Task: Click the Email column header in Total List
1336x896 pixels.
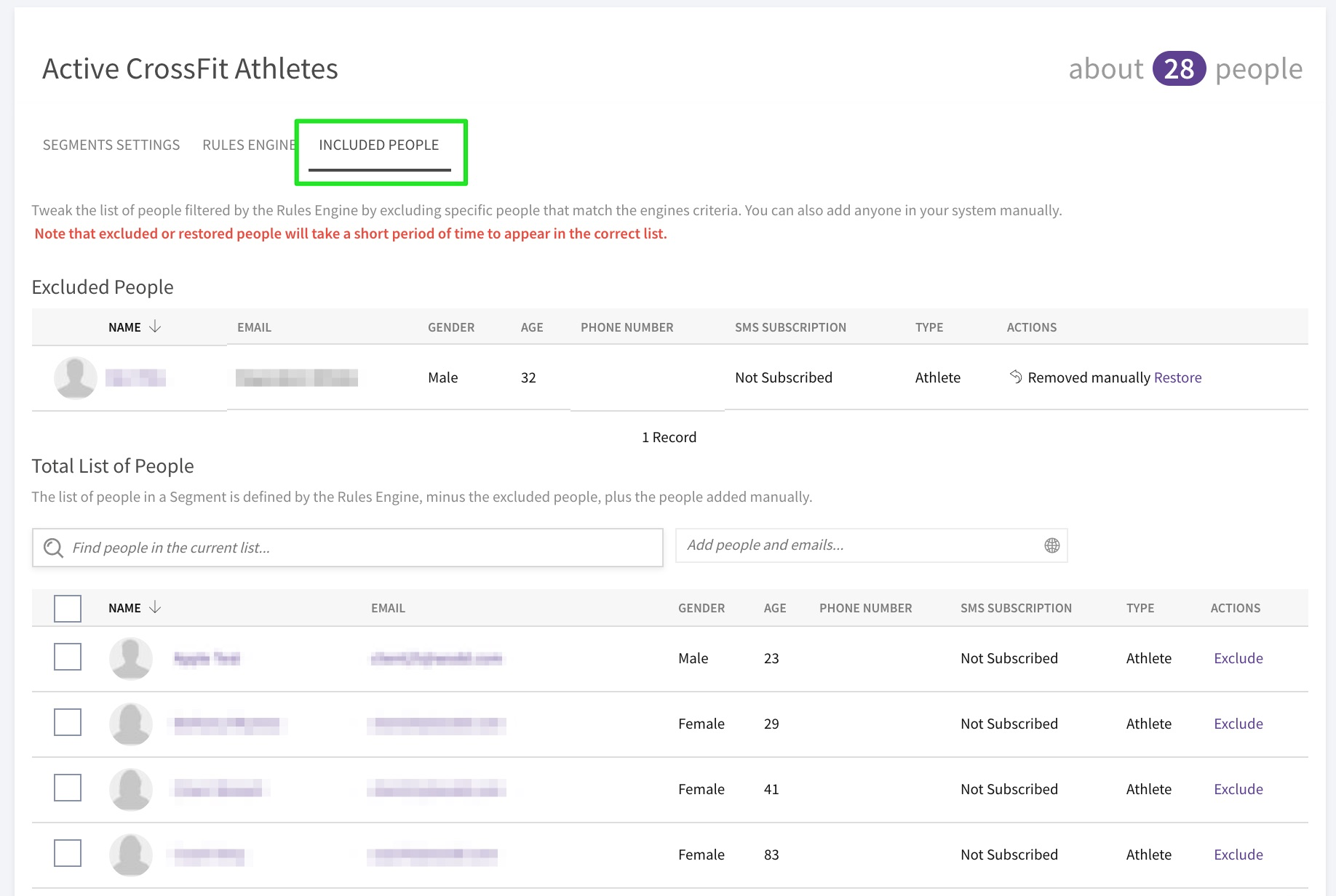Action: pos(388,608)
